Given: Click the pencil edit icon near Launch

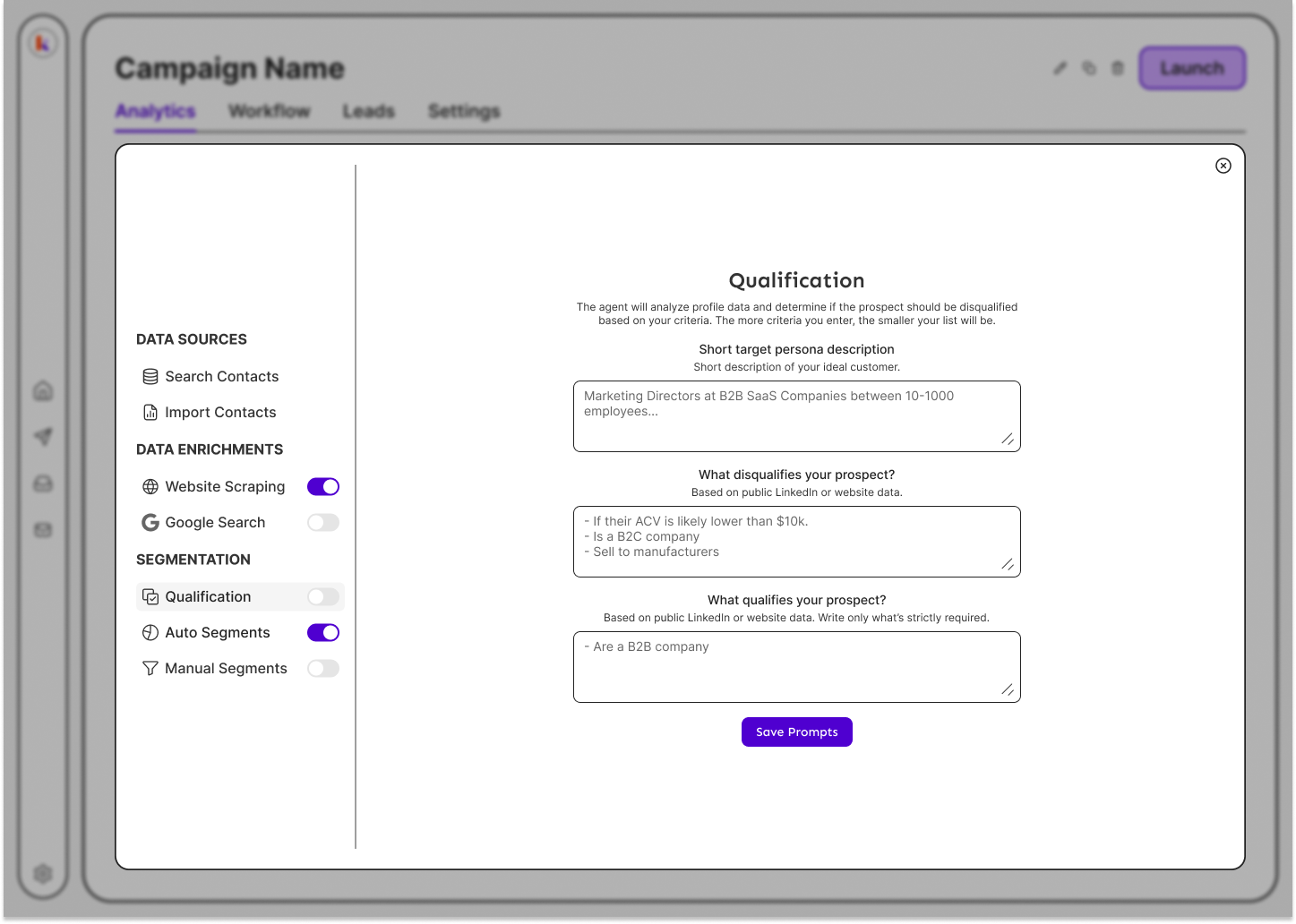Looking at the screenshot, I should [x=1060, y=68].
